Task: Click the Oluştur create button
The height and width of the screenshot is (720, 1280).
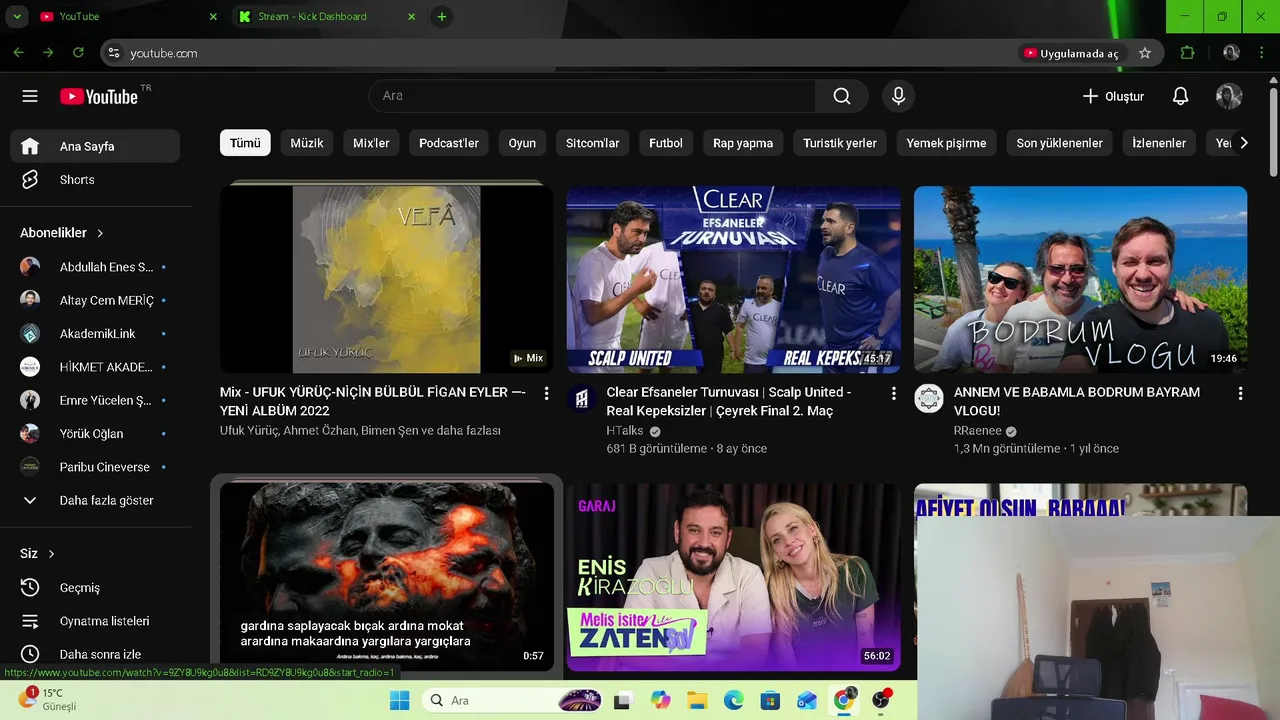Action: click(1113, 96)
